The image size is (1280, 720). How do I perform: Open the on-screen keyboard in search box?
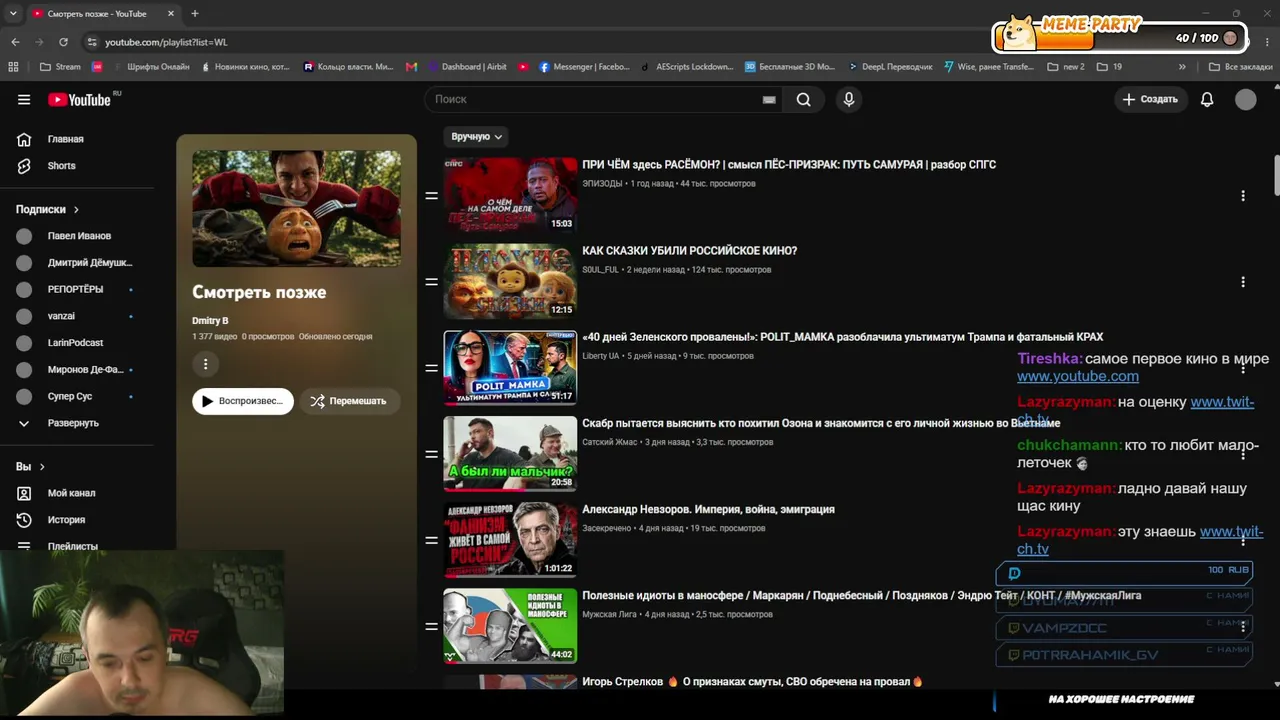(x=769, y=100)
